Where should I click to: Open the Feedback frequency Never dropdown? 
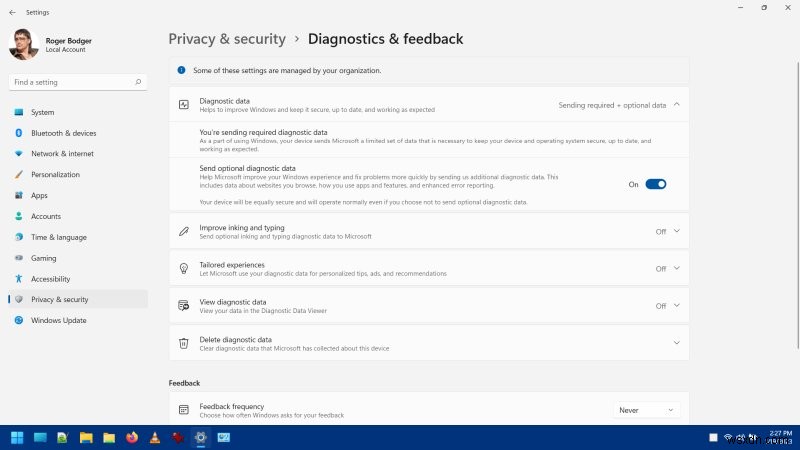(646, 410)
